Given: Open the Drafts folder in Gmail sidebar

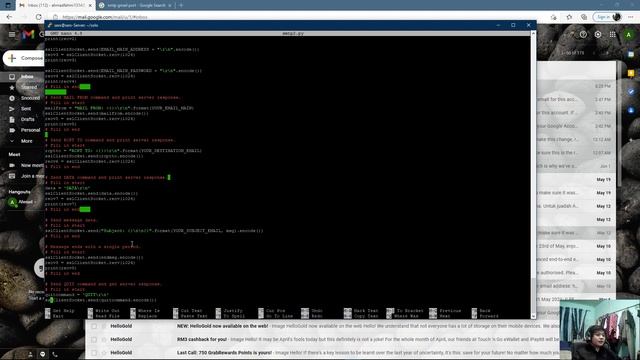Looking at the screenshot, I should click(28, 119).
